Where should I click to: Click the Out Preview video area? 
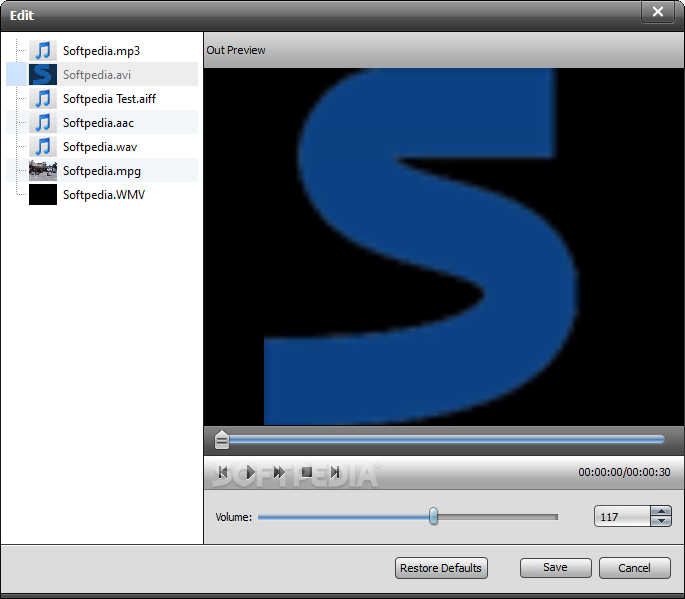pyautogui.click(x=444, y=246)
